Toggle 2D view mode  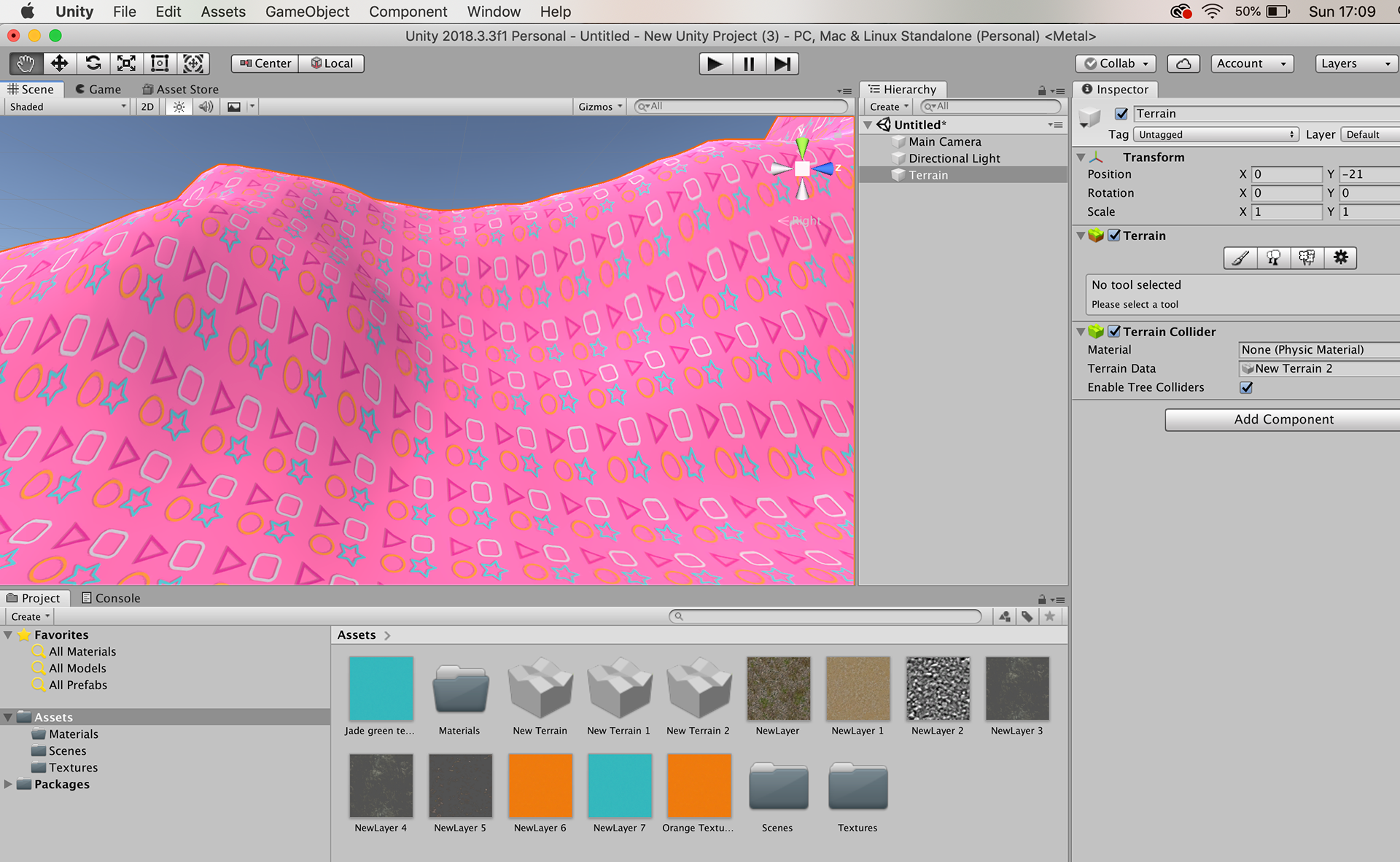tap(147, 106)
